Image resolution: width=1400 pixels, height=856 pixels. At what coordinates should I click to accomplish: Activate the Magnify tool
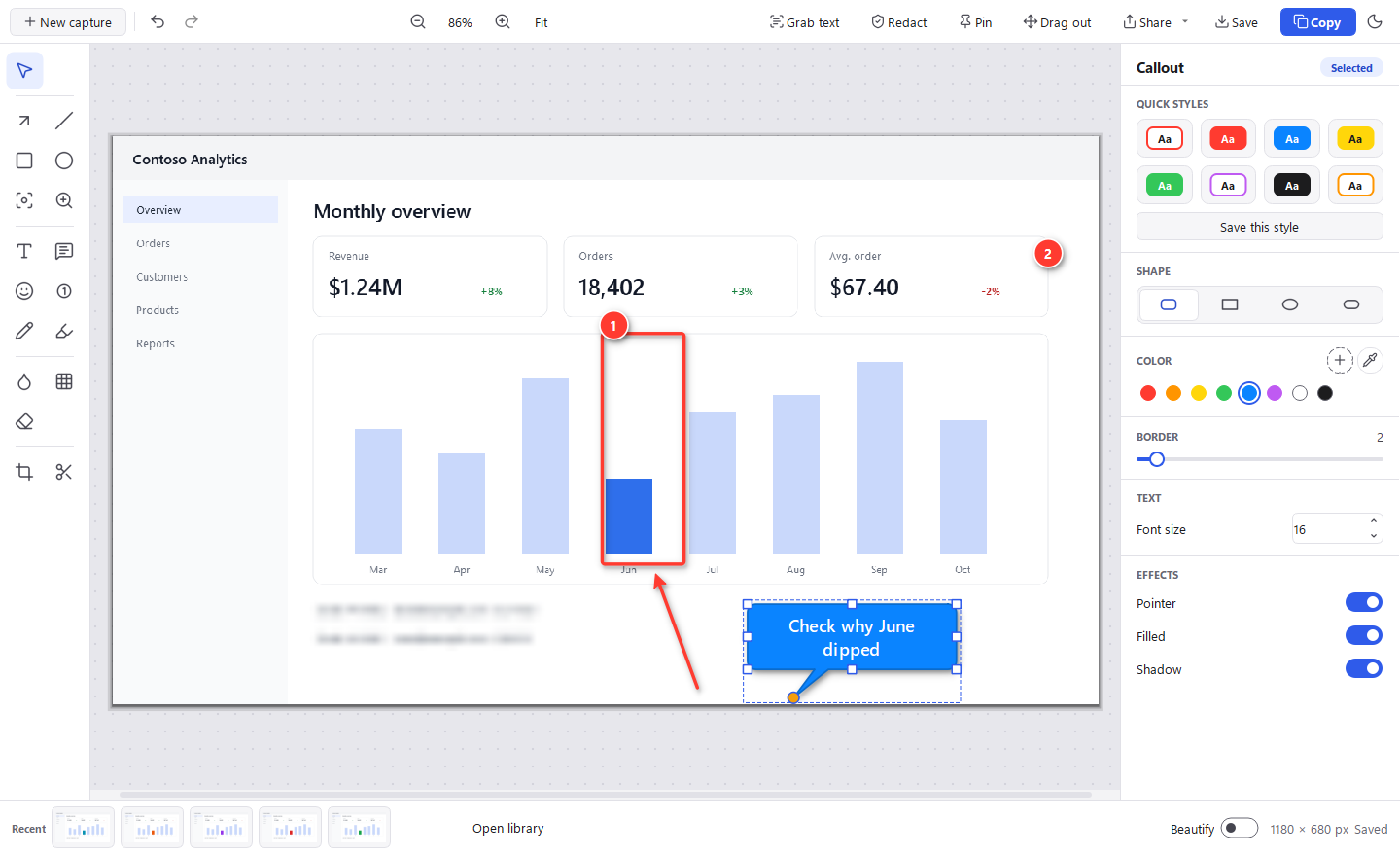(64, 200)
